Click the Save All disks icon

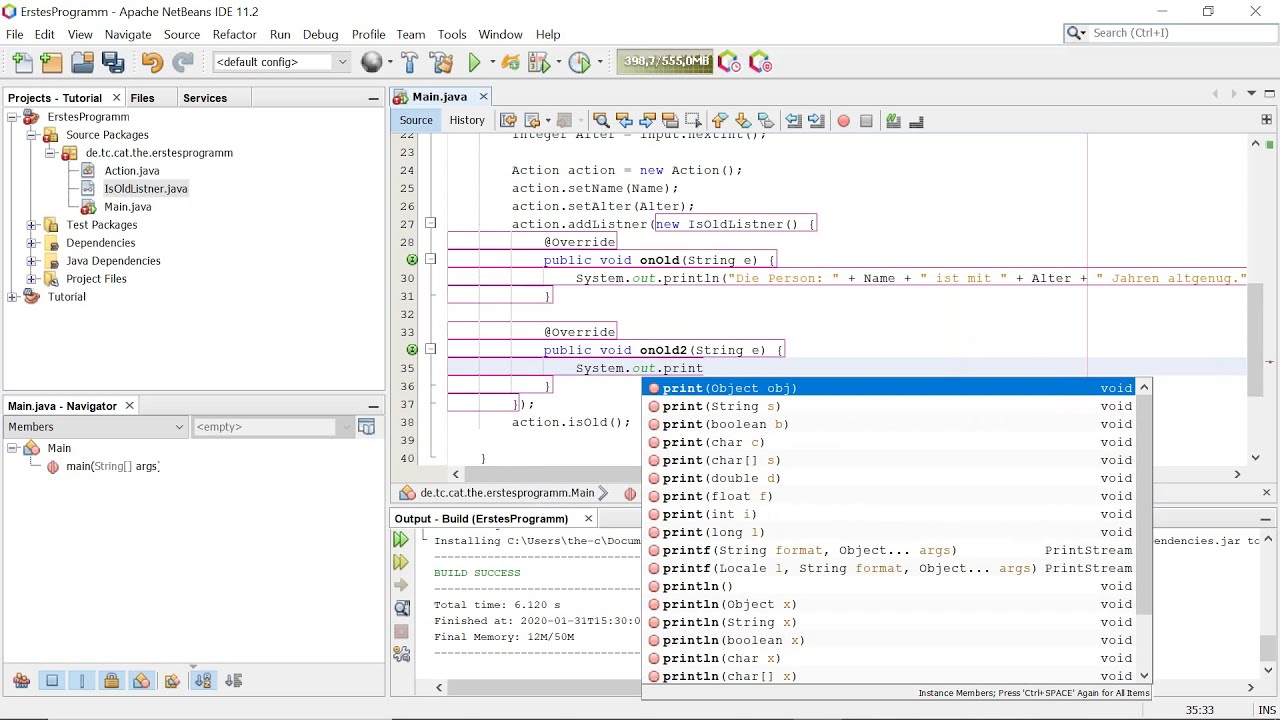click(x=112, y=62)
